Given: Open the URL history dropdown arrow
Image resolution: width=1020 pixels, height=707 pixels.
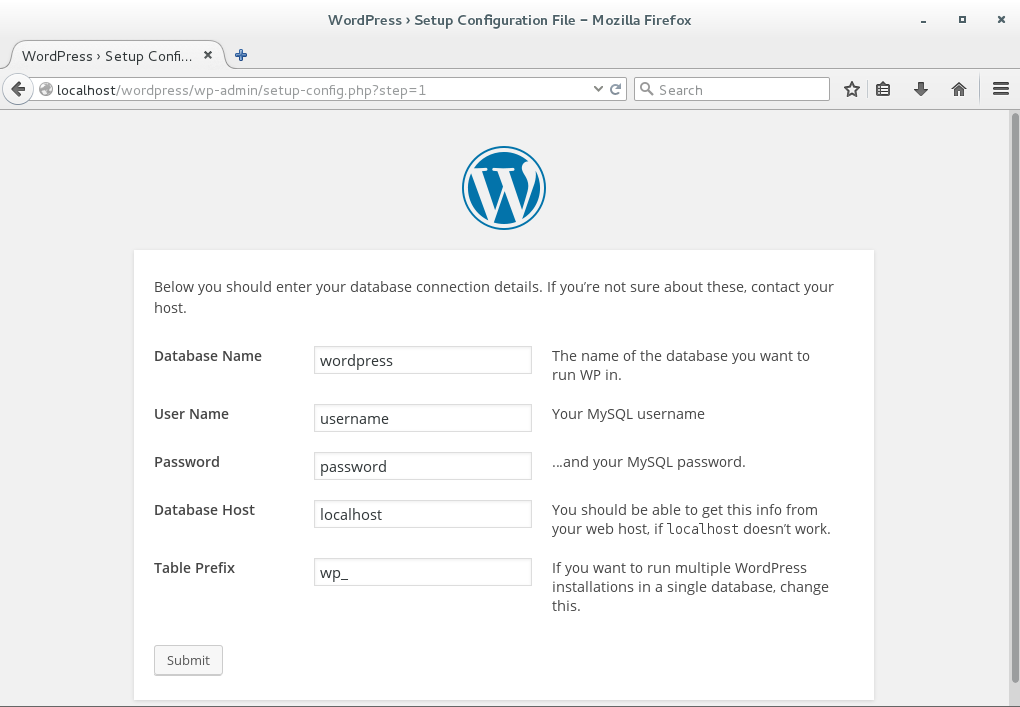Looking at the screenshot, I should click(598, 89).
